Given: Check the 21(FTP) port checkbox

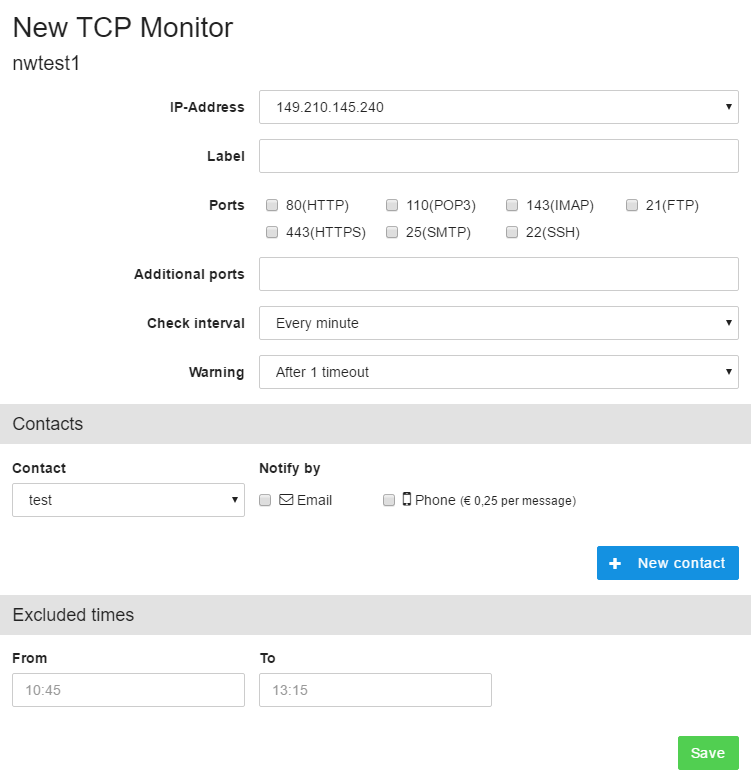Looking at the screenshot, I should point(632,205).
